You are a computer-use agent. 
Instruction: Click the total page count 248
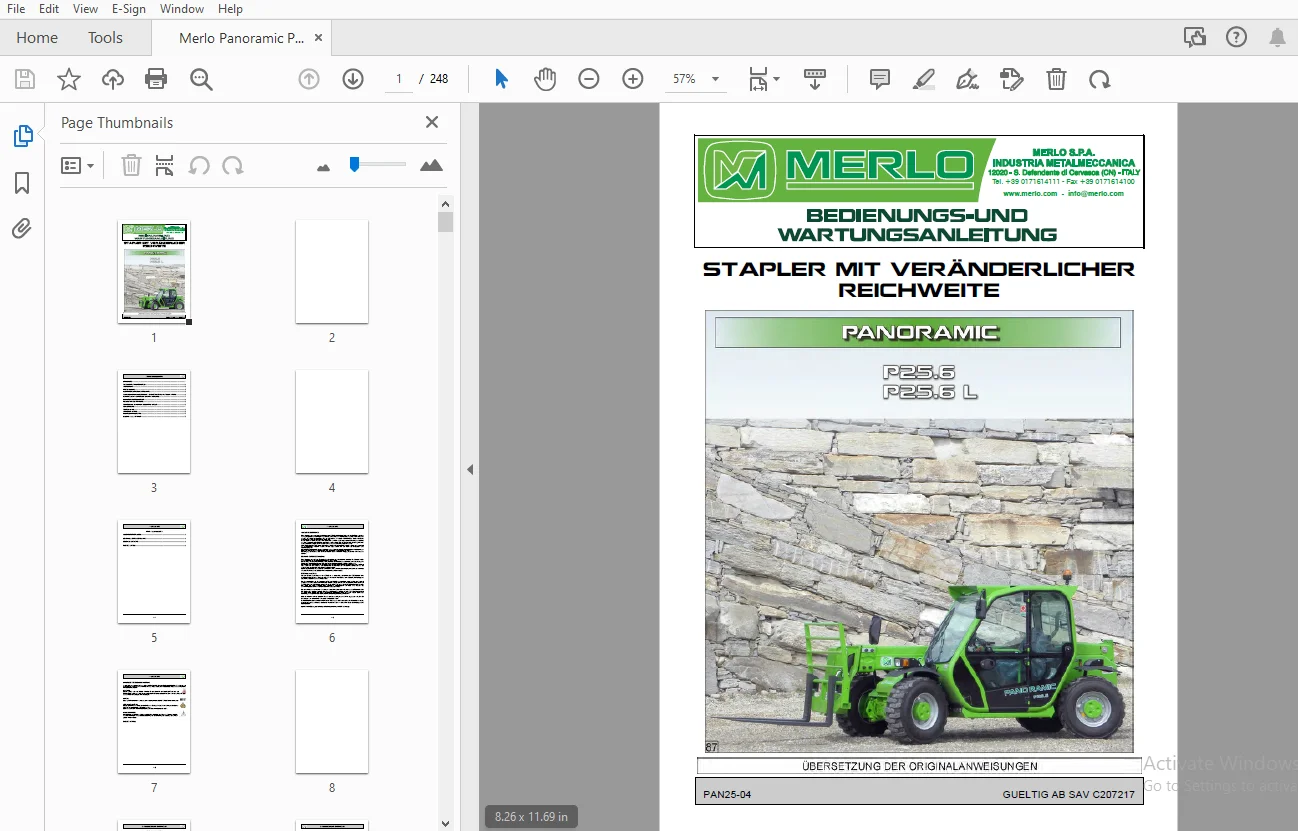[439, 79]
